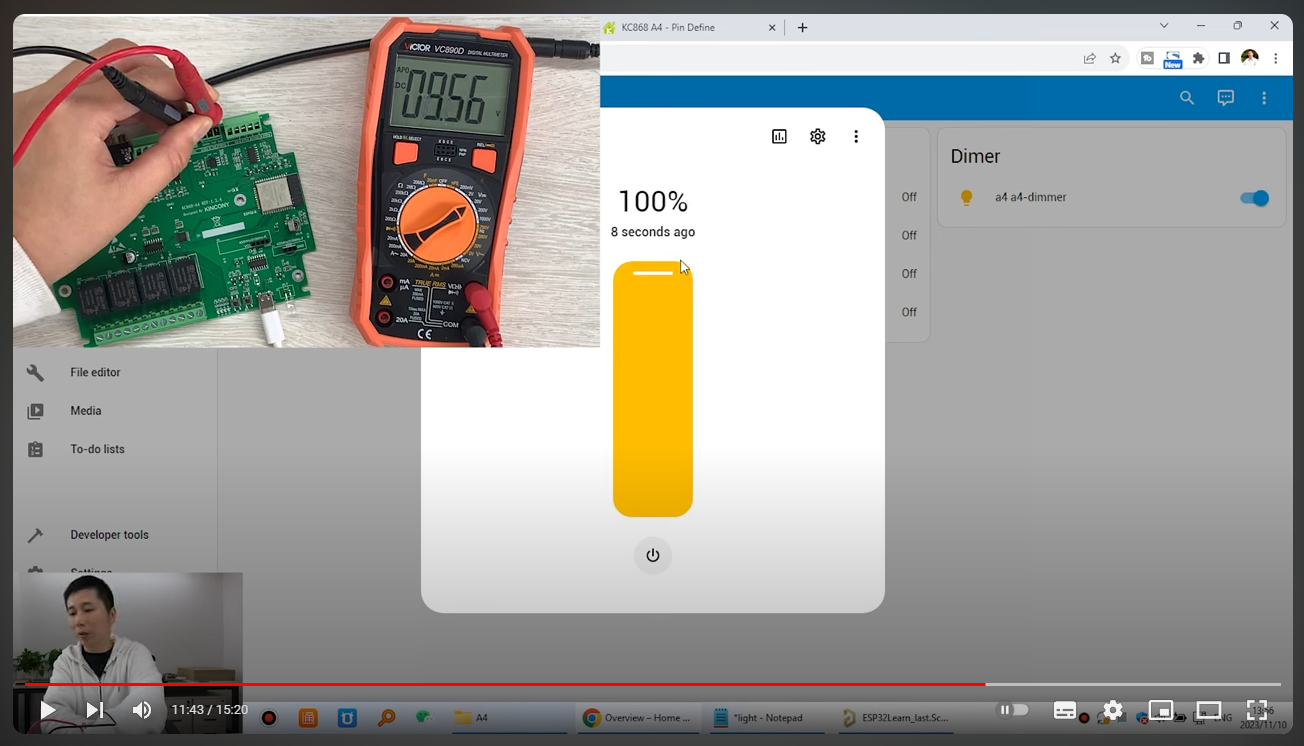The width and height of the screenshot is (1304, 746).
Task: Enable miniplayer mode
Action: coord(1161,711)
